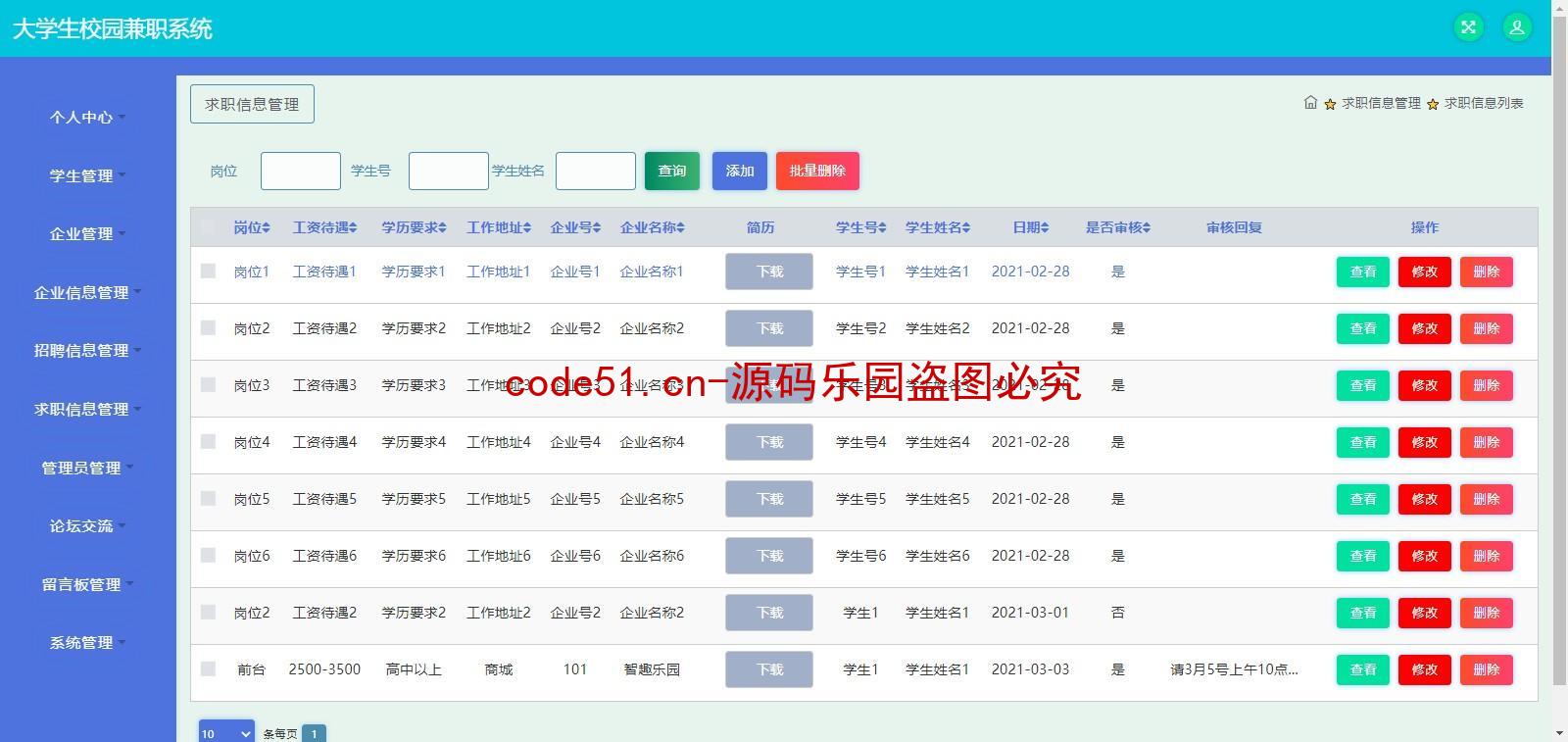
Task: Sort table by 工作地址 column
Action: [499, 227]
